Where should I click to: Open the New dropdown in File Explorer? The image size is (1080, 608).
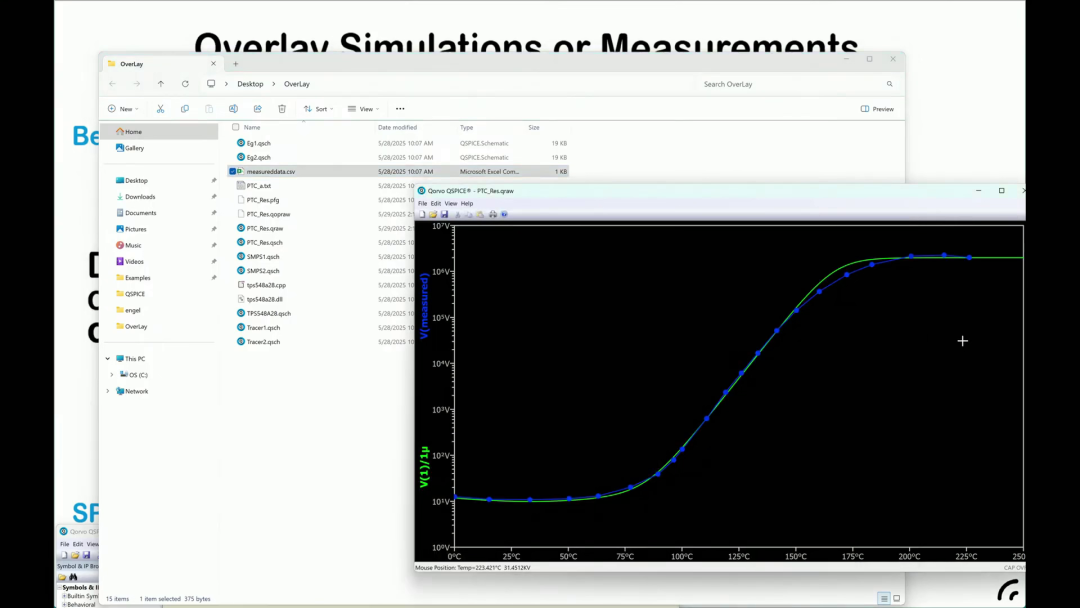click(123, 109)
